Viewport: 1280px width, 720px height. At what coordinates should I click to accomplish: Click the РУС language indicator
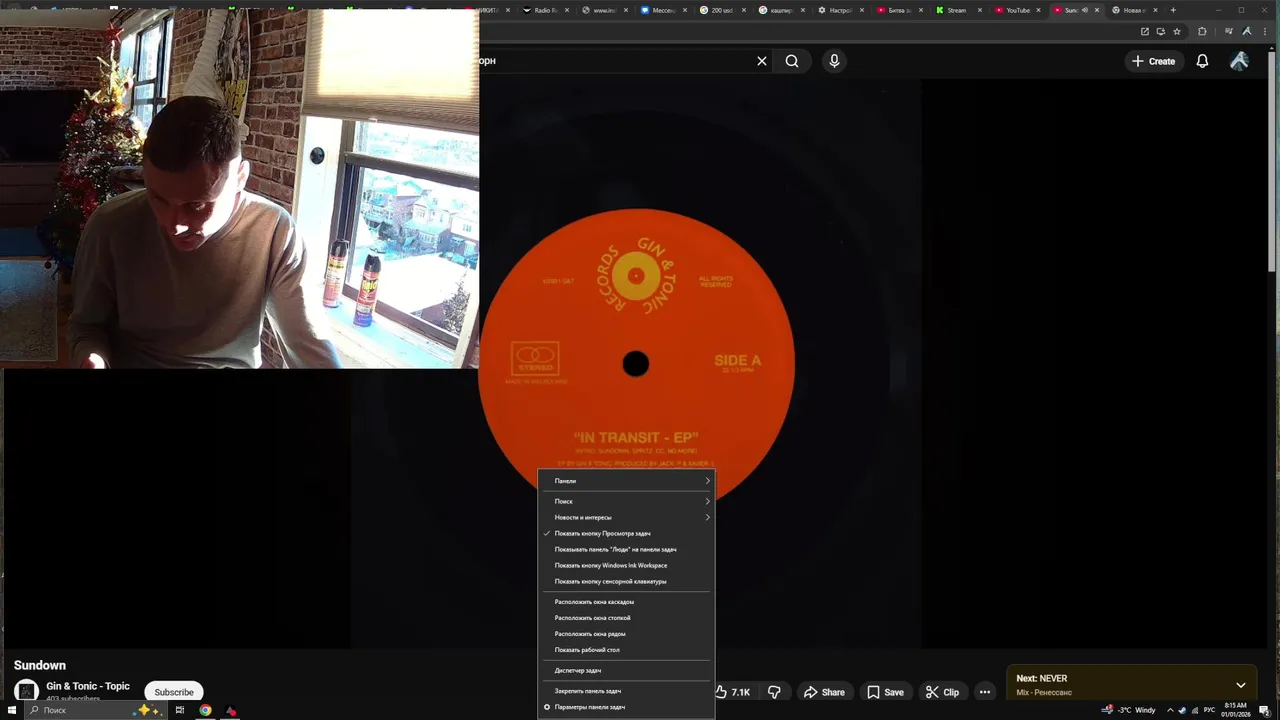(x=1209, y=710)
